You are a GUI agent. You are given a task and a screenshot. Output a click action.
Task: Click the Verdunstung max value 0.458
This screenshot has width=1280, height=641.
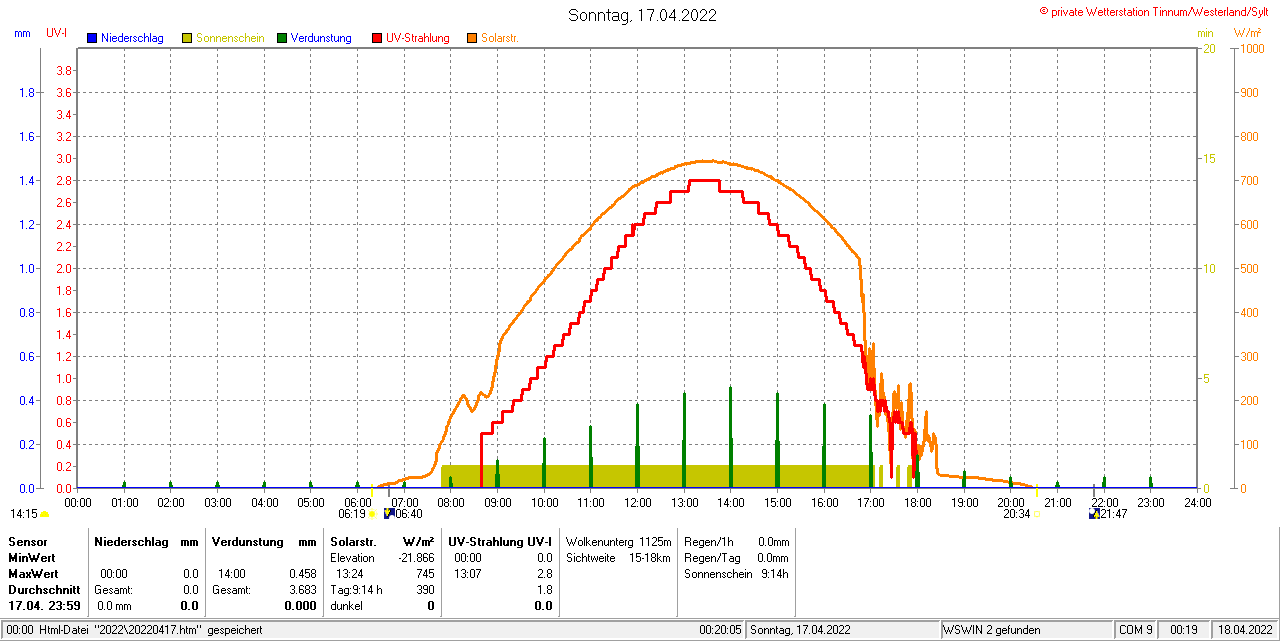pos(301,574)
